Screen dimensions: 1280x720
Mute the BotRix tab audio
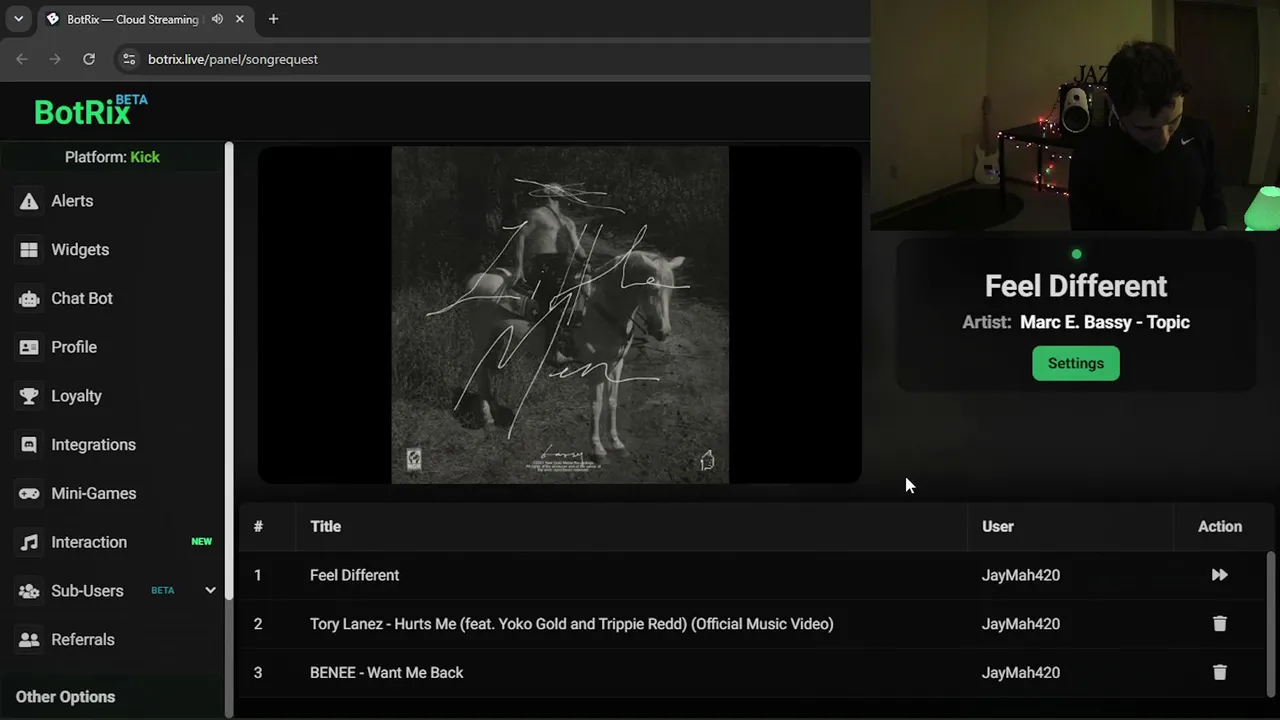[217, 19]
